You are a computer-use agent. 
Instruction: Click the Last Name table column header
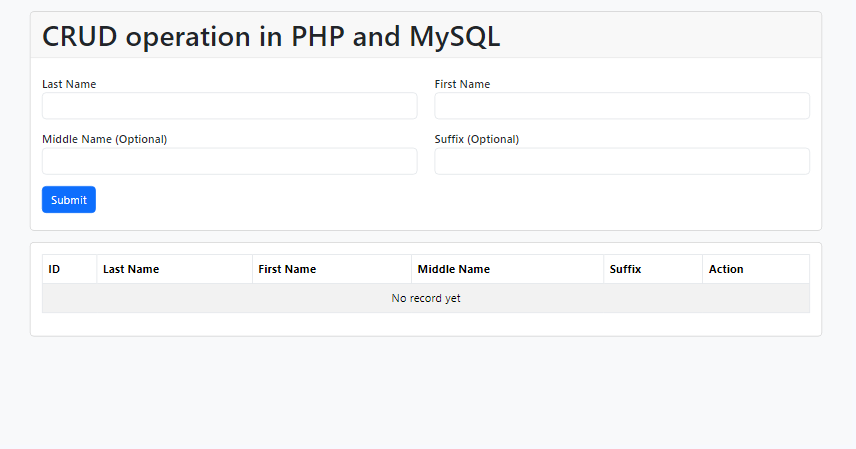tap(174, 269)
